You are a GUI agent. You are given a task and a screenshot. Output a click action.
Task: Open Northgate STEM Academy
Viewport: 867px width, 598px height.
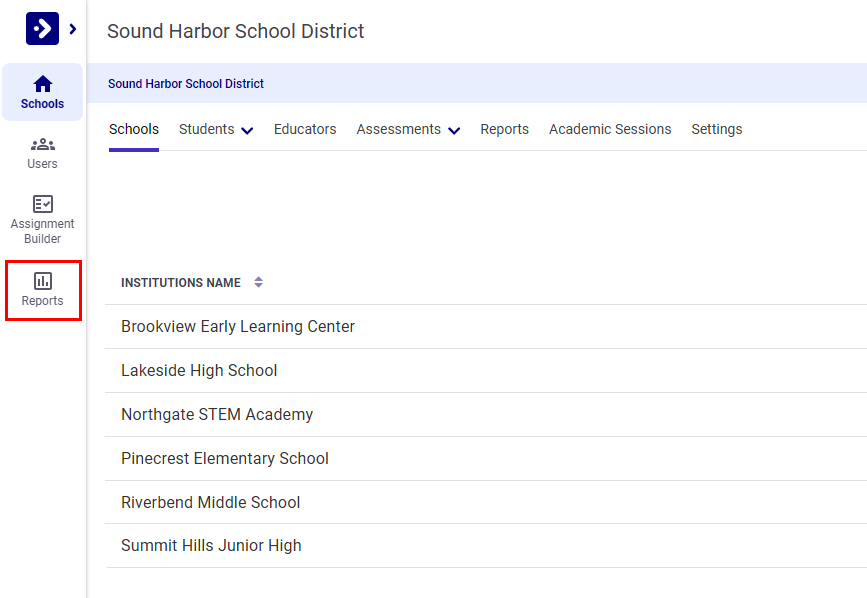tap(216, 414)
